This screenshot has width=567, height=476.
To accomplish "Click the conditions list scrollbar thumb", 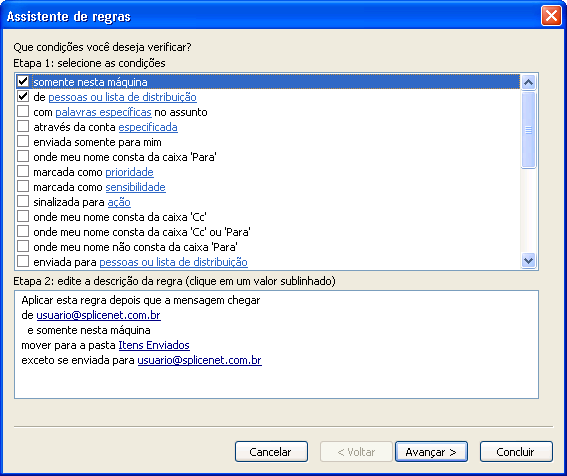I will [x=528, y=130].
